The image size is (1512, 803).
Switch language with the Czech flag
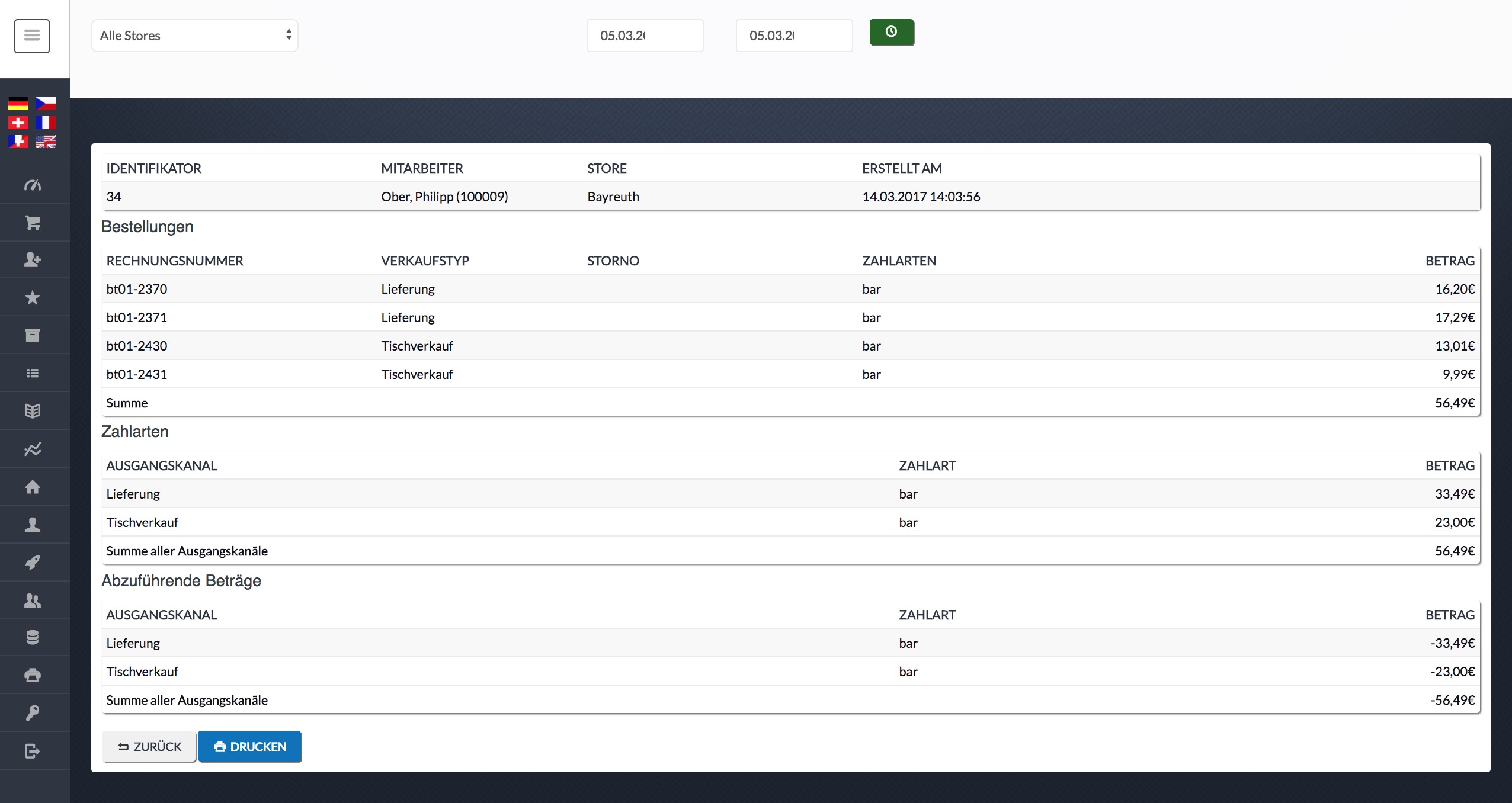click(x=46, y=104)
